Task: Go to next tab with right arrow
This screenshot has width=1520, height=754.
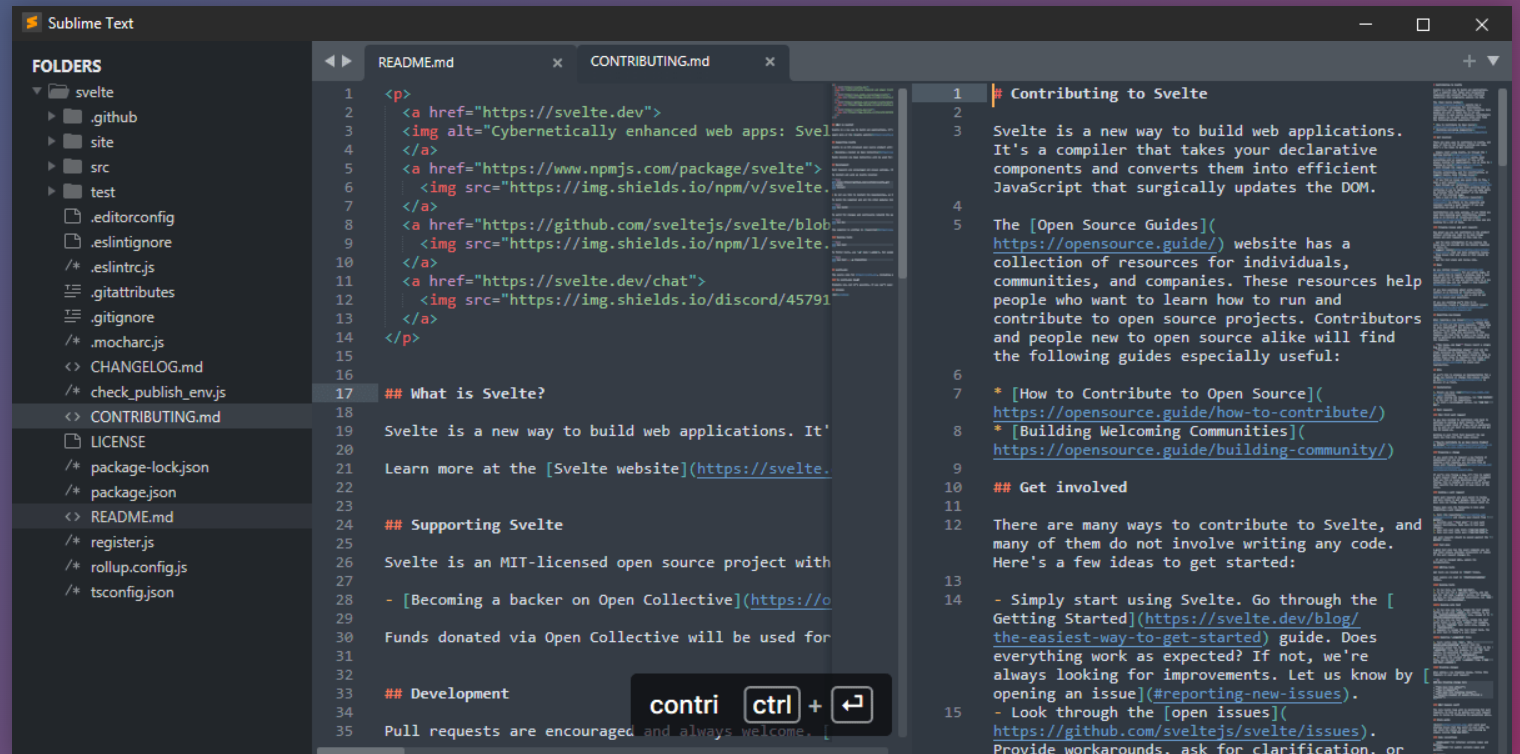Action: point(347,61)
